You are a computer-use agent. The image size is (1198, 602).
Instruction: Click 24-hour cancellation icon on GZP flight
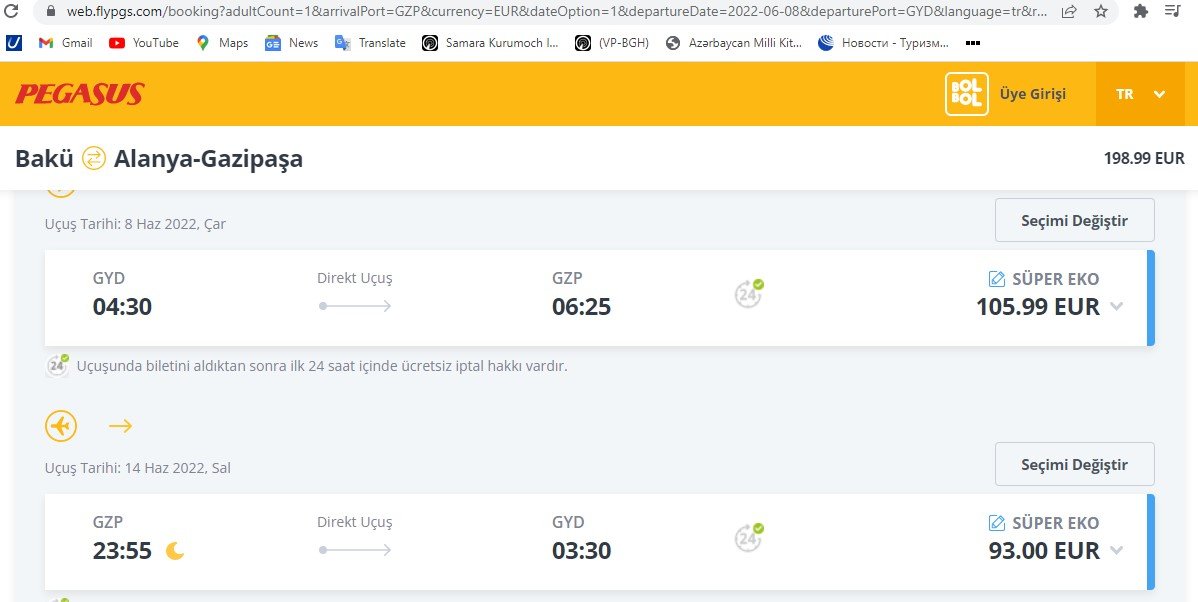point(749,537)
